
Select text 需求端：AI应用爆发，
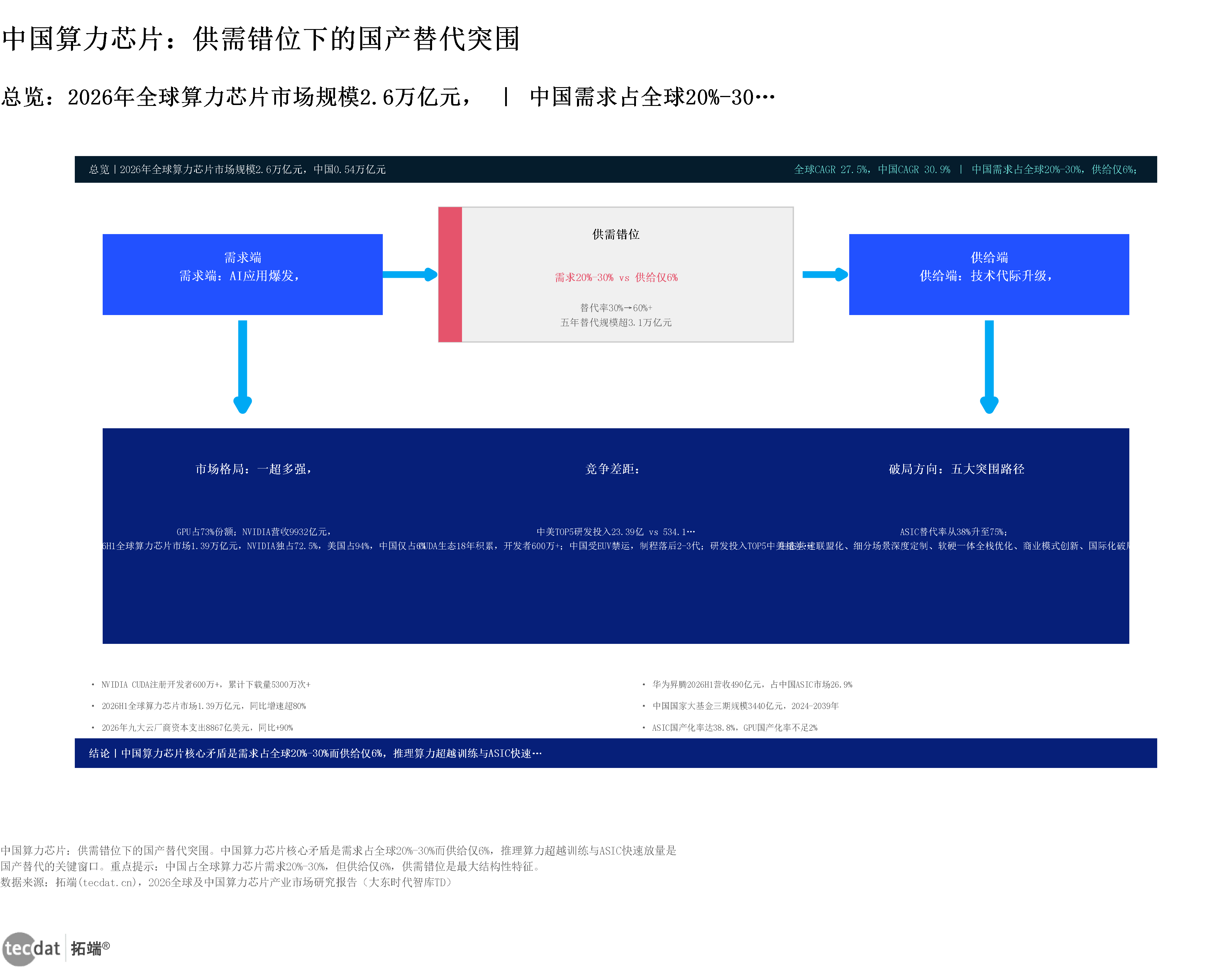(x=240, y=276)
